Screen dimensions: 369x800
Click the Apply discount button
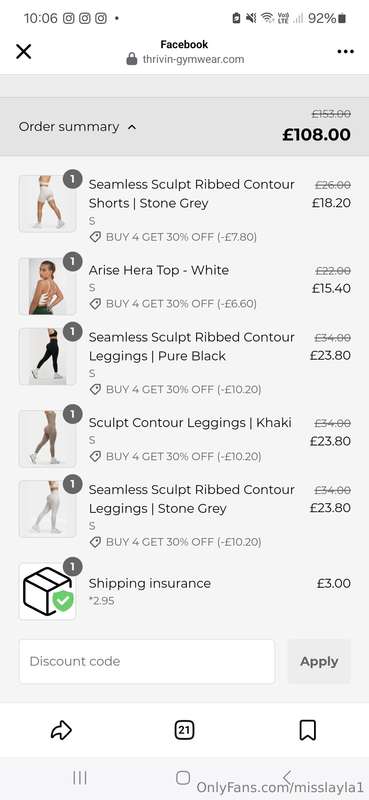coord(319,661)
